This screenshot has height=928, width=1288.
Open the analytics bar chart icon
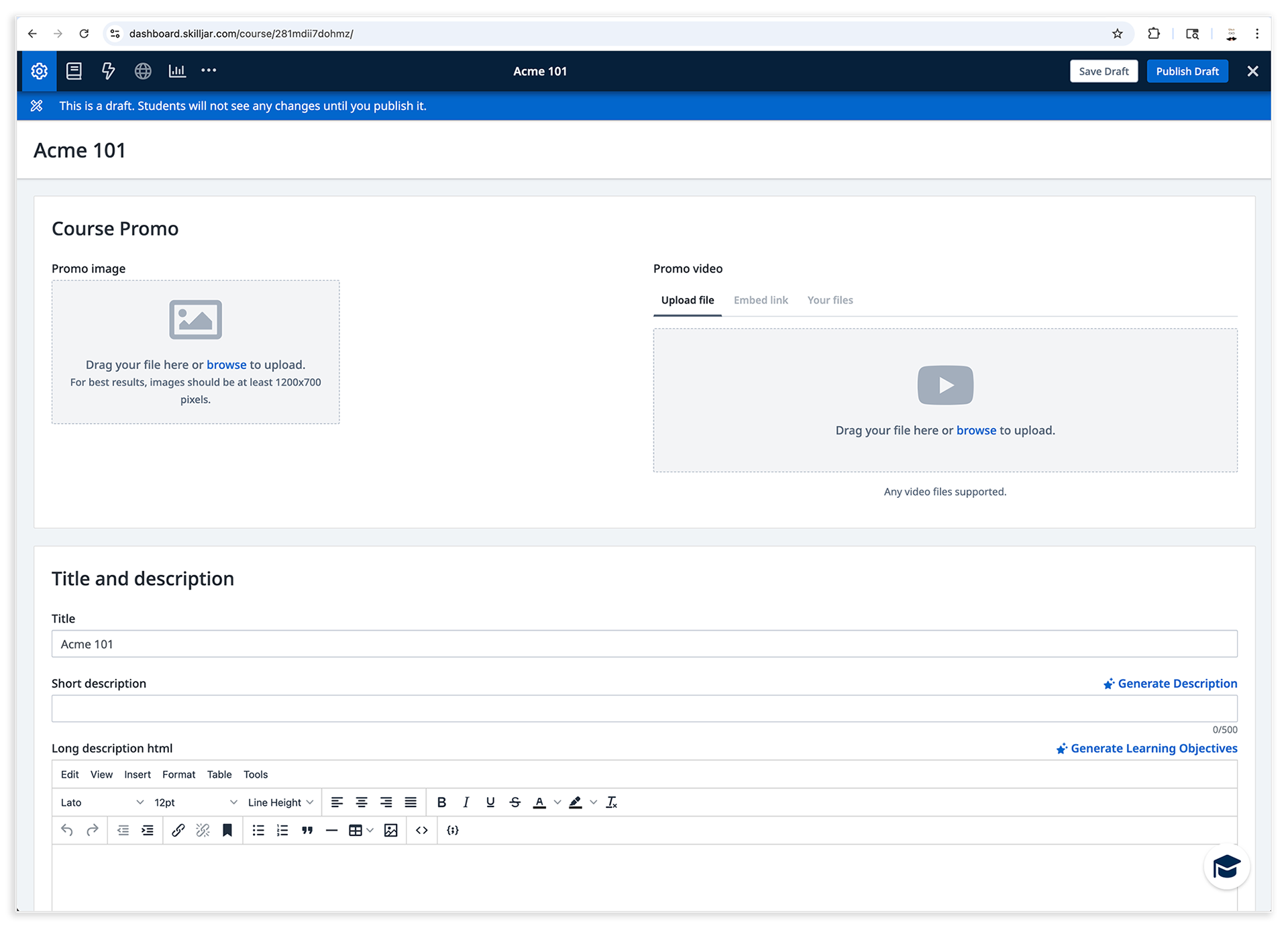tap(177, 71)
